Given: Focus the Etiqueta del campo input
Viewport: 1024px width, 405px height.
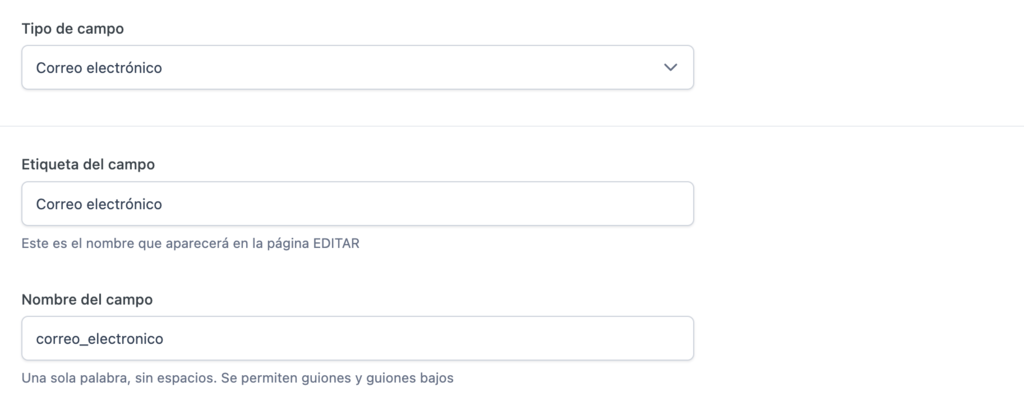Looking at the screenshot, I should (357, 204).
